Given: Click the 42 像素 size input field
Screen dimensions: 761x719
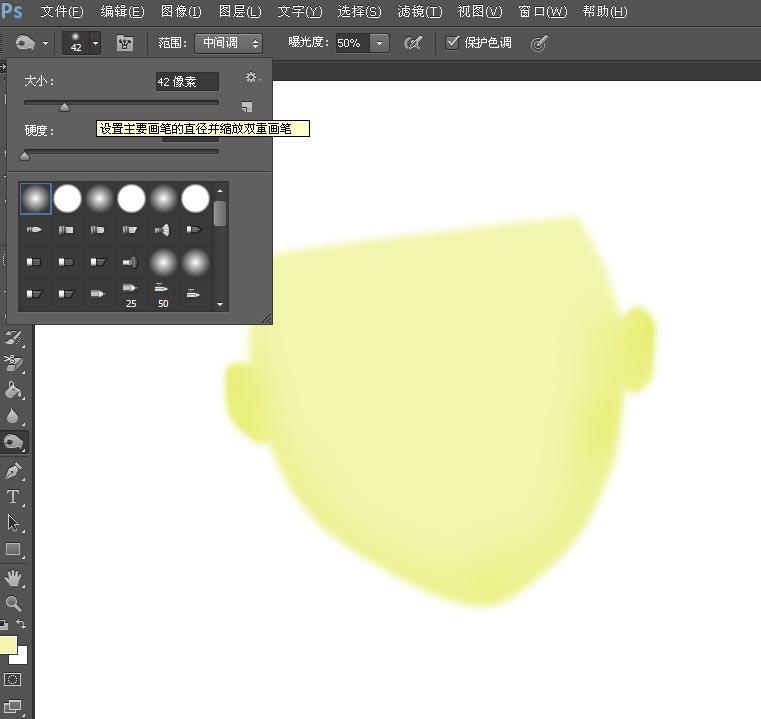Looking at the screenshot, I should coord(187,82).
